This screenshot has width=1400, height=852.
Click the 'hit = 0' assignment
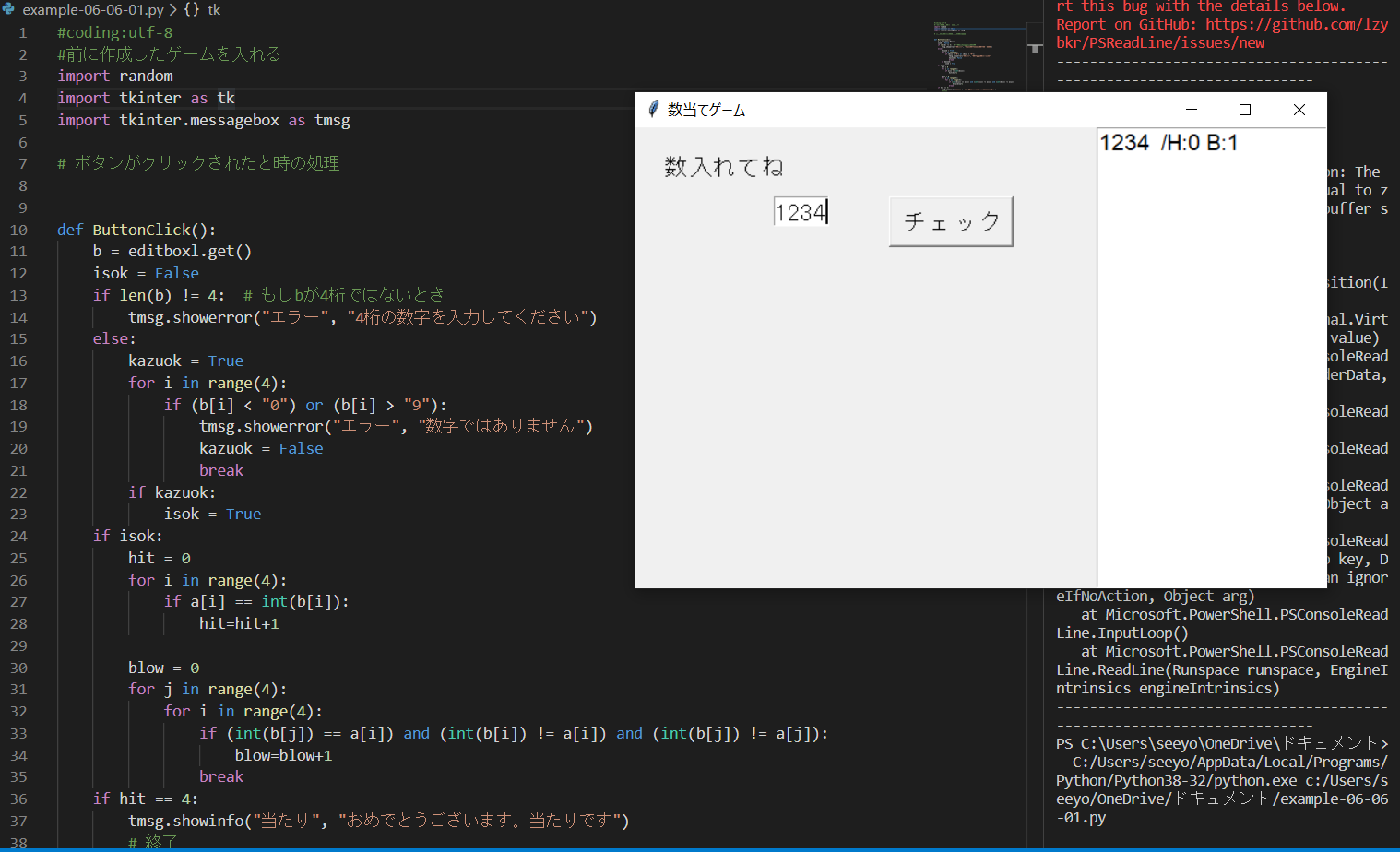coord(160,558)
